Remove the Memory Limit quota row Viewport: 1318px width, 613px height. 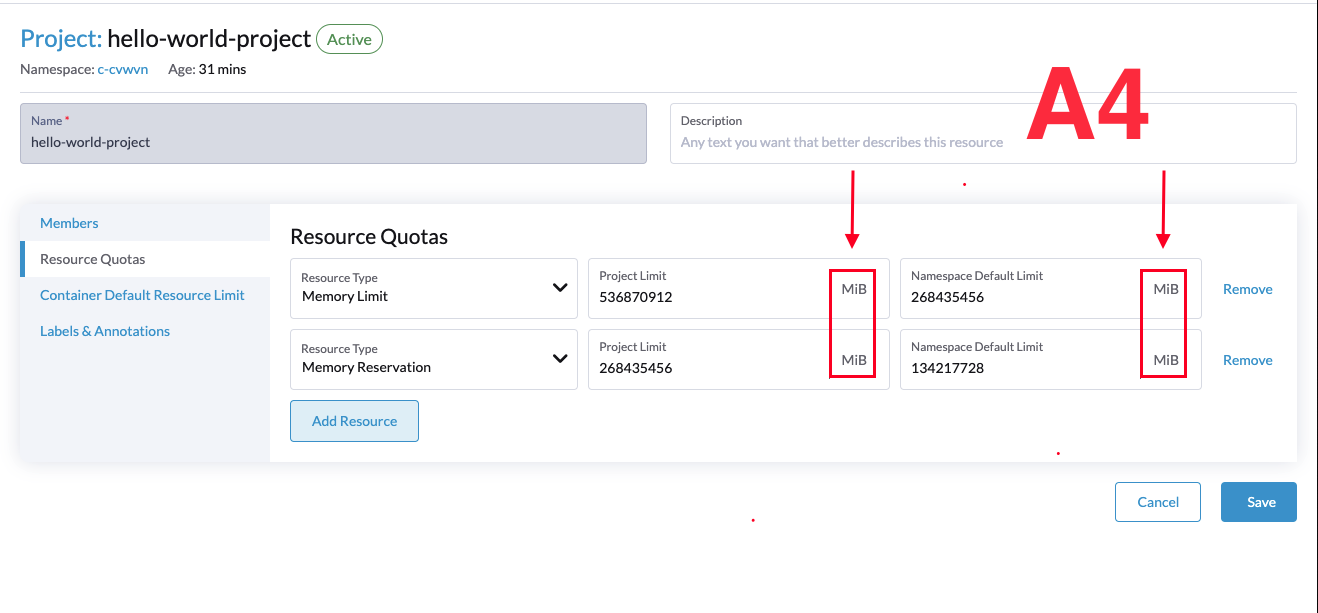pyautogui.click(x=1247, y=288)
